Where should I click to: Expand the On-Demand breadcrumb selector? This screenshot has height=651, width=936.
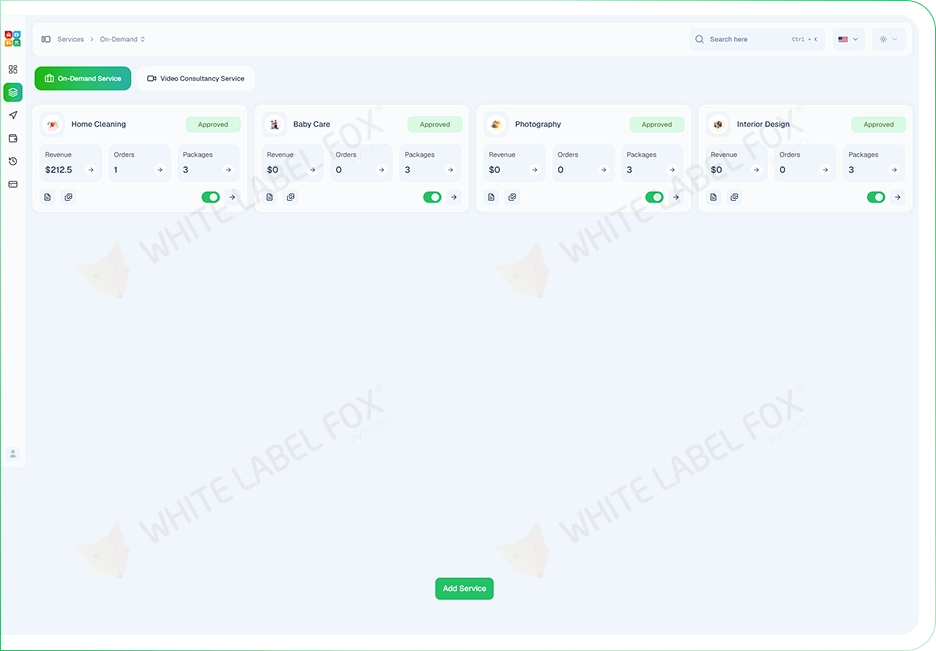122,39
